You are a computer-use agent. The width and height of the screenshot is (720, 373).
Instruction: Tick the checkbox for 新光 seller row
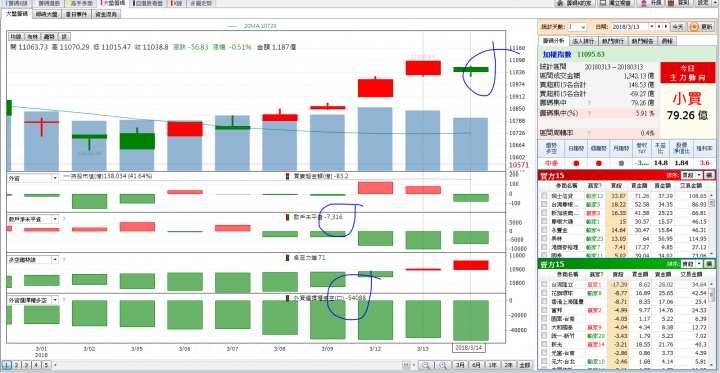[x=545, y=345]
